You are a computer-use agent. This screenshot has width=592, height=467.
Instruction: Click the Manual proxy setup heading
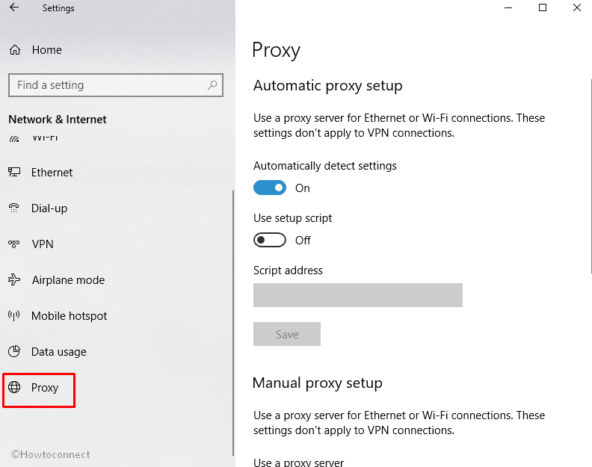click(x=317, y=383)
